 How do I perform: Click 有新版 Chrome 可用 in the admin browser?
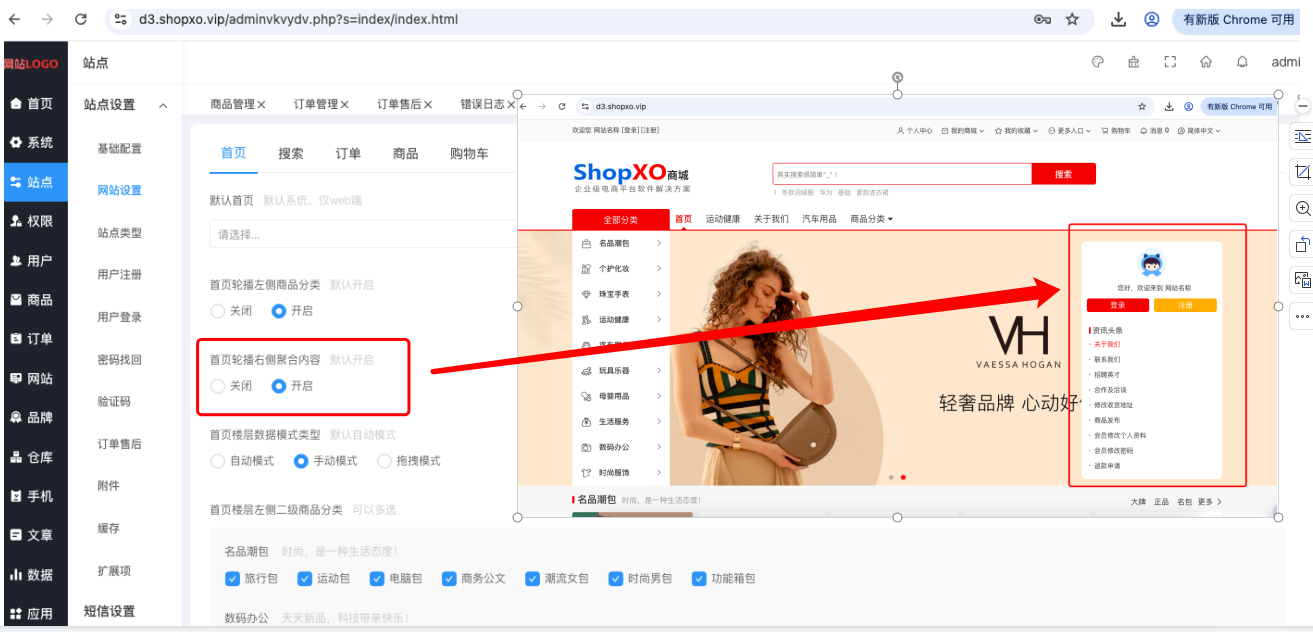click(x=1239, y=19)
